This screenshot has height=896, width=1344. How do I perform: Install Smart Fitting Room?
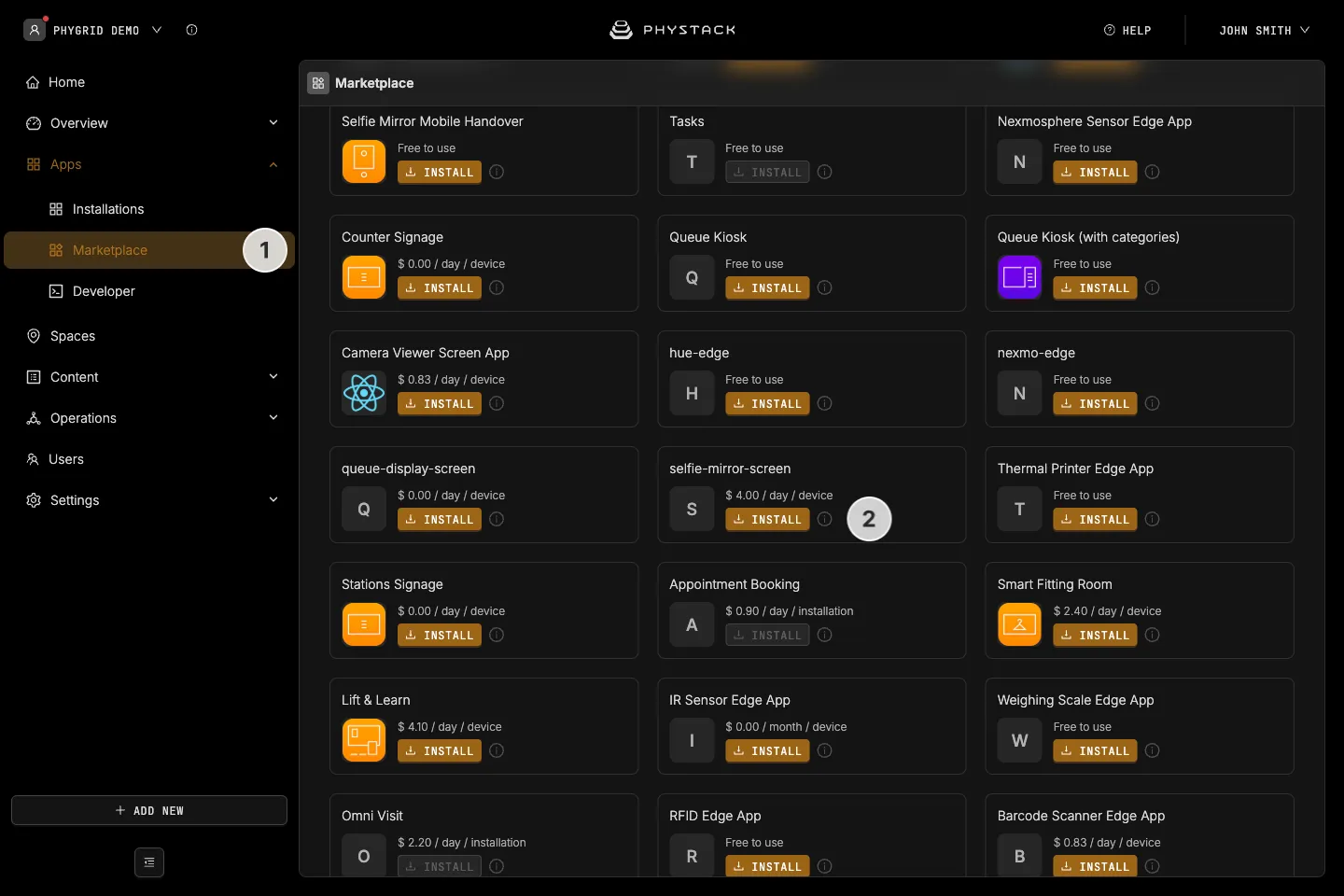[x=1095, y=636]
